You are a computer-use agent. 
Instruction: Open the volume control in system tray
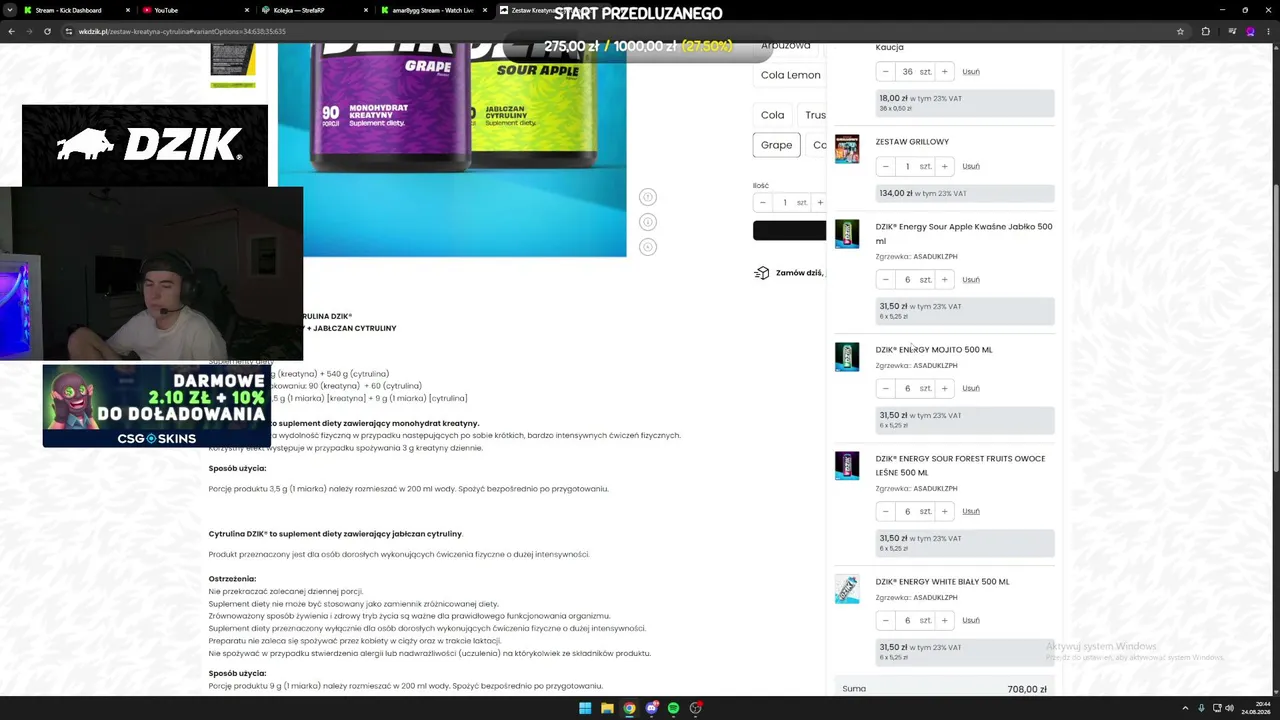pyautogui.click(x=1229, y=708)
